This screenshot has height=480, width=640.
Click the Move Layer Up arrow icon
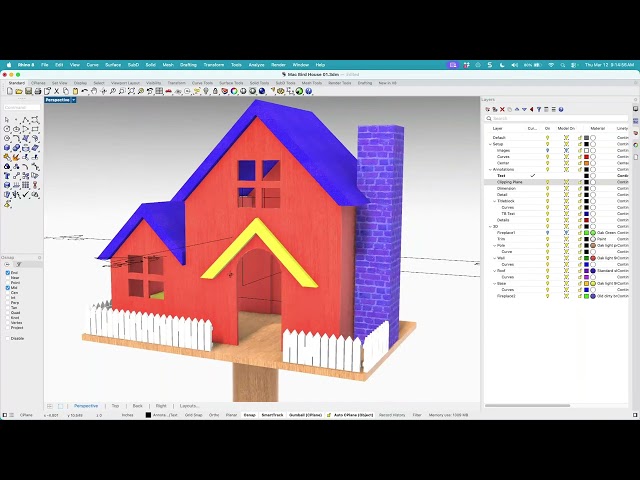tap(517, 109)
